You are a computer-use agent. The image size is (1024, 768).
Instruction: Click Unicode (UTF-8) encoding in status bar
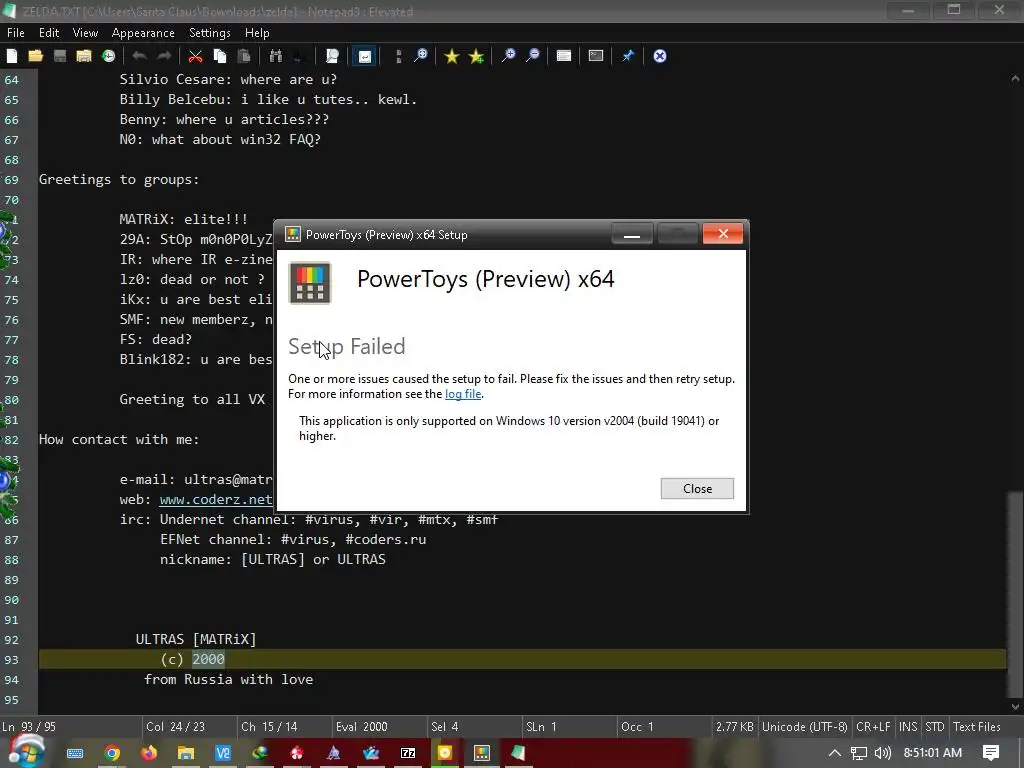pos(805,727)
